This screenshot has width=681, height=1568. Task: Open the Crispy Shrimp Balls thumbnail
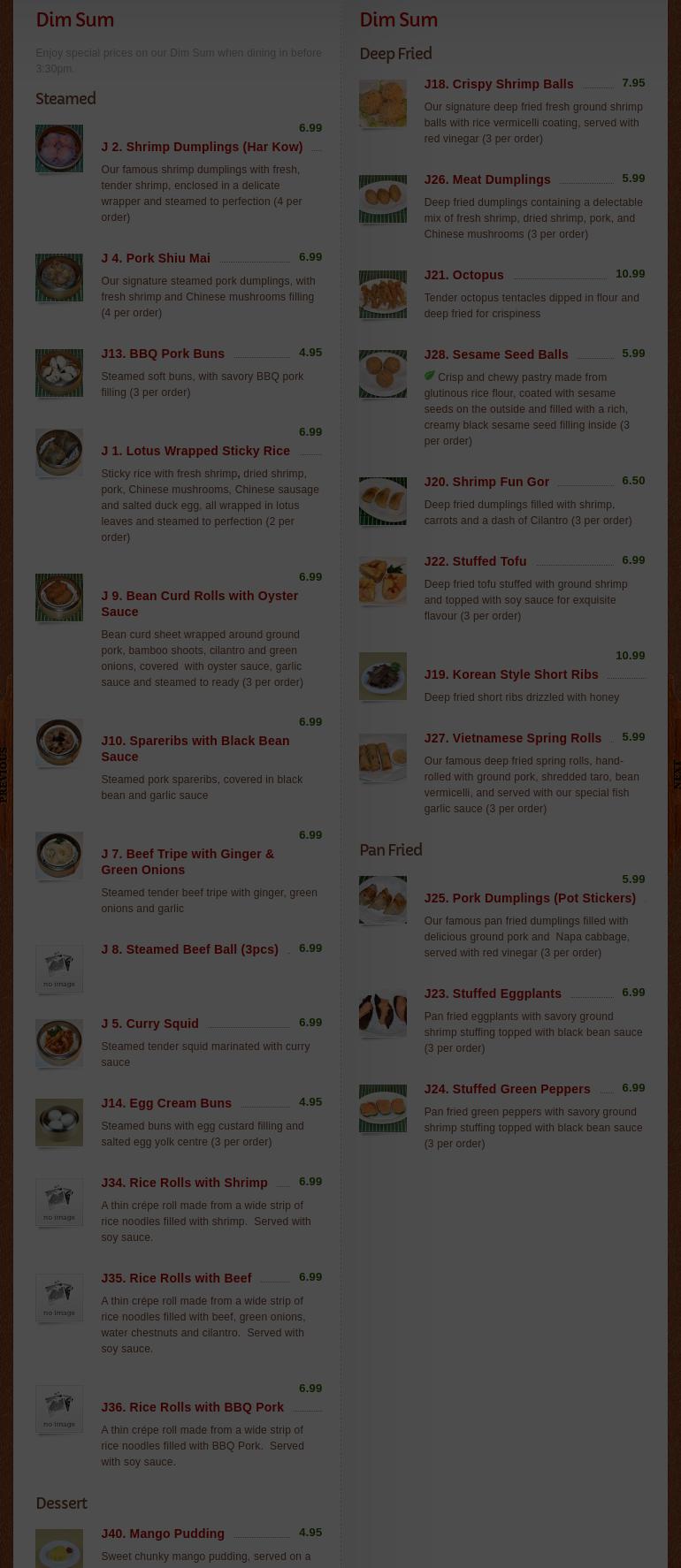tap(383, 103)
